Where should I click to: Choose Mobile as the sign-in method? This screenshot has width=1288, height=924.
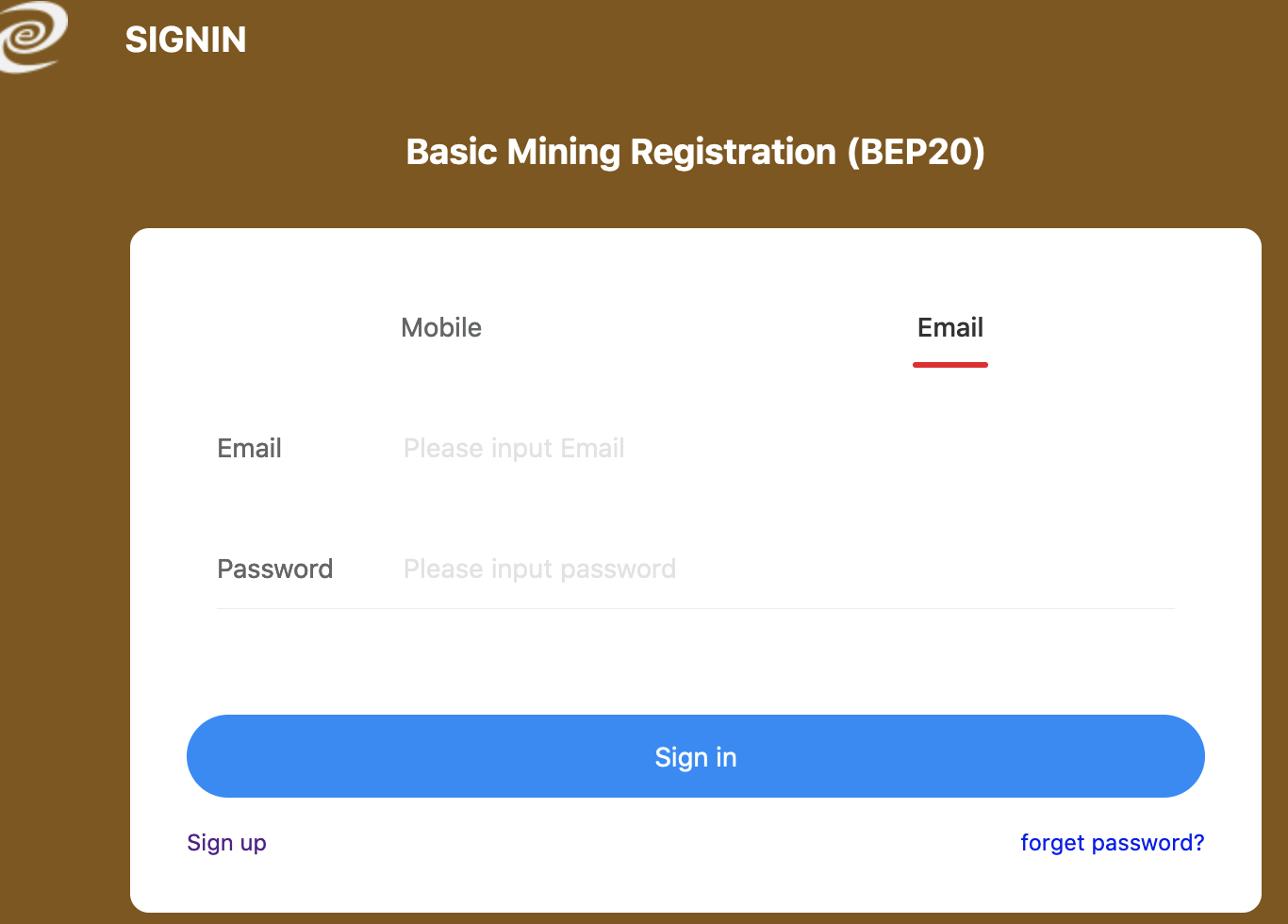[441, 327]
